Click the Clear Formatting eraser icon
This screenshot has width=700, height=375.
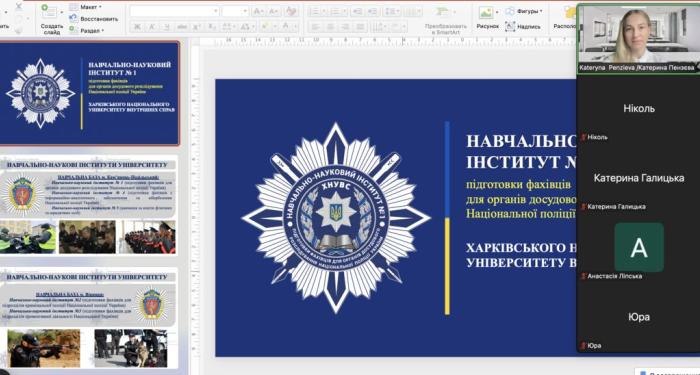click(291, 12)
